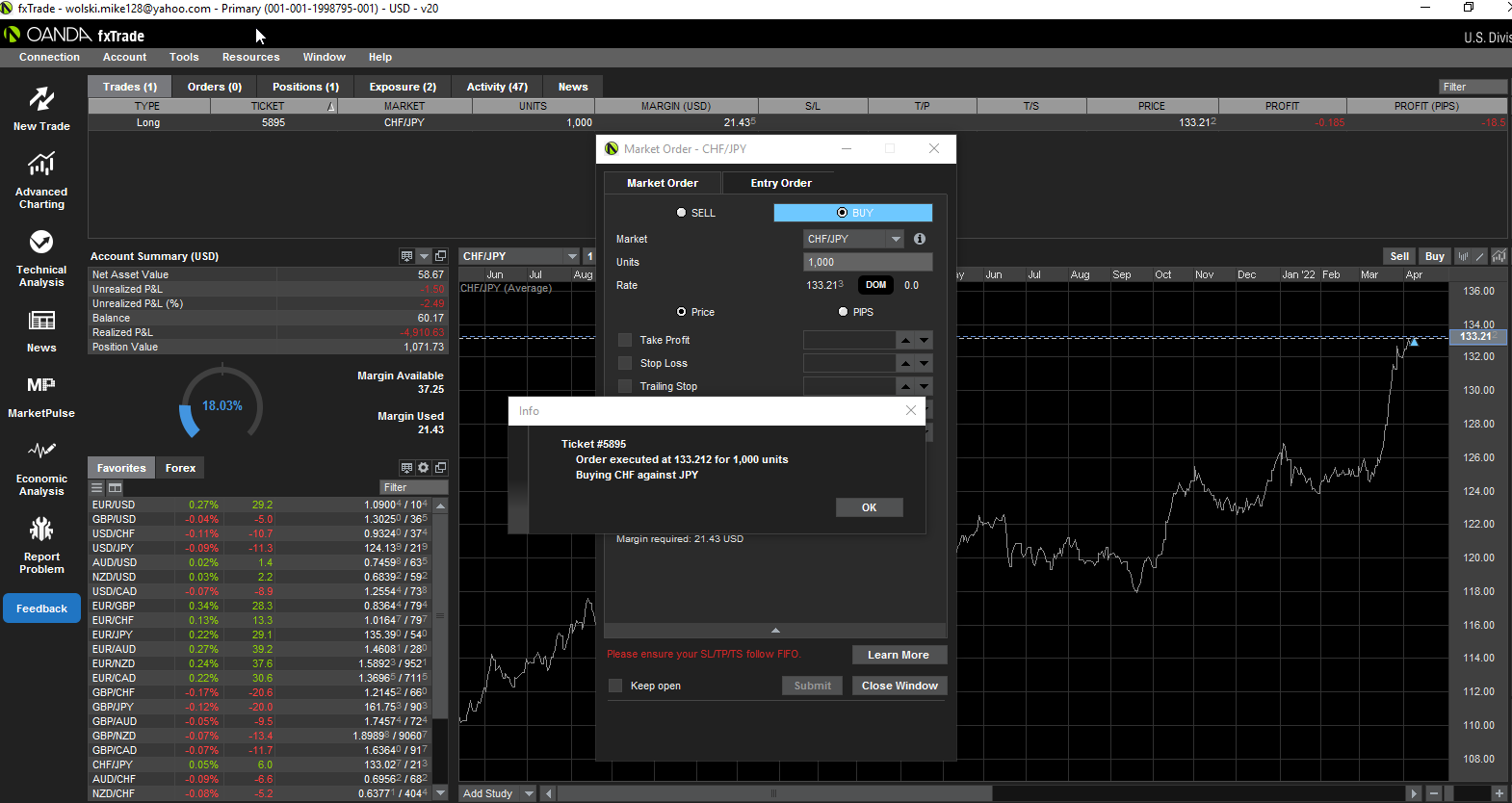This screenshot has width=1512, height=803.
Task: Open MarketPulse from sidebar
Action: tap(41, 385)
